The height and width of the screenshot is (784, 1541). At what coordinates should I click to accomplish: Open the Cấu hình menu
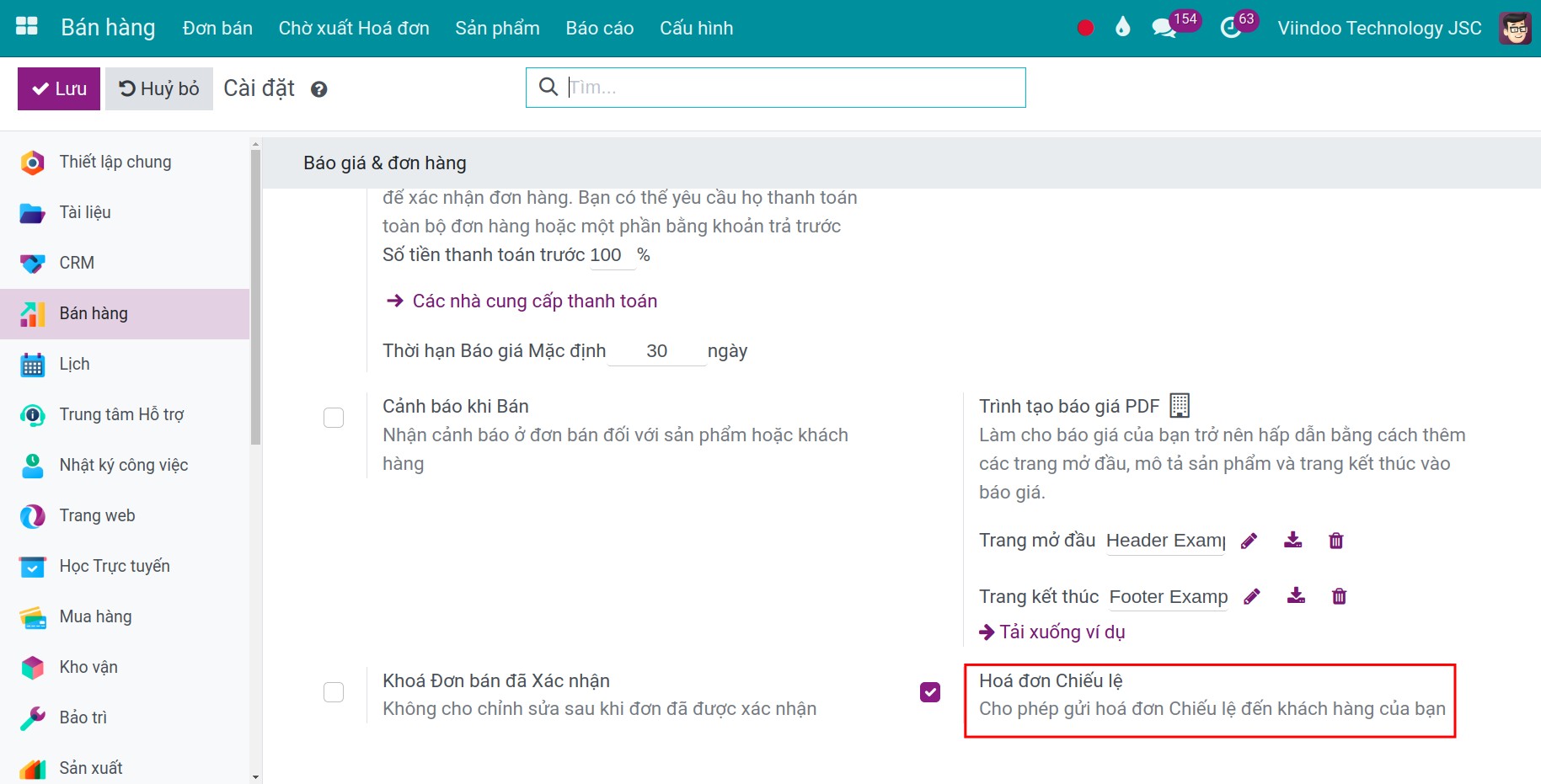(x=696, y=28)
